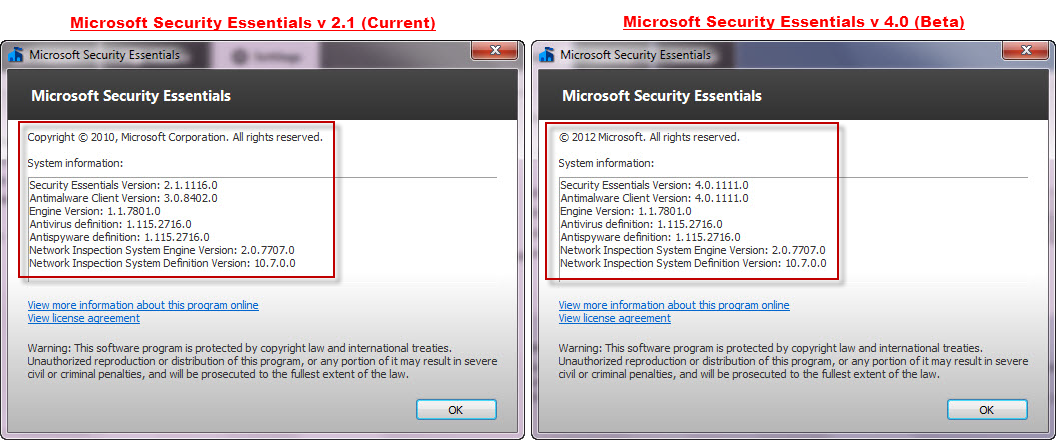Open 'View license agreement' link in v4.0 dialog
1056x448 pixels.
point(615,318)
